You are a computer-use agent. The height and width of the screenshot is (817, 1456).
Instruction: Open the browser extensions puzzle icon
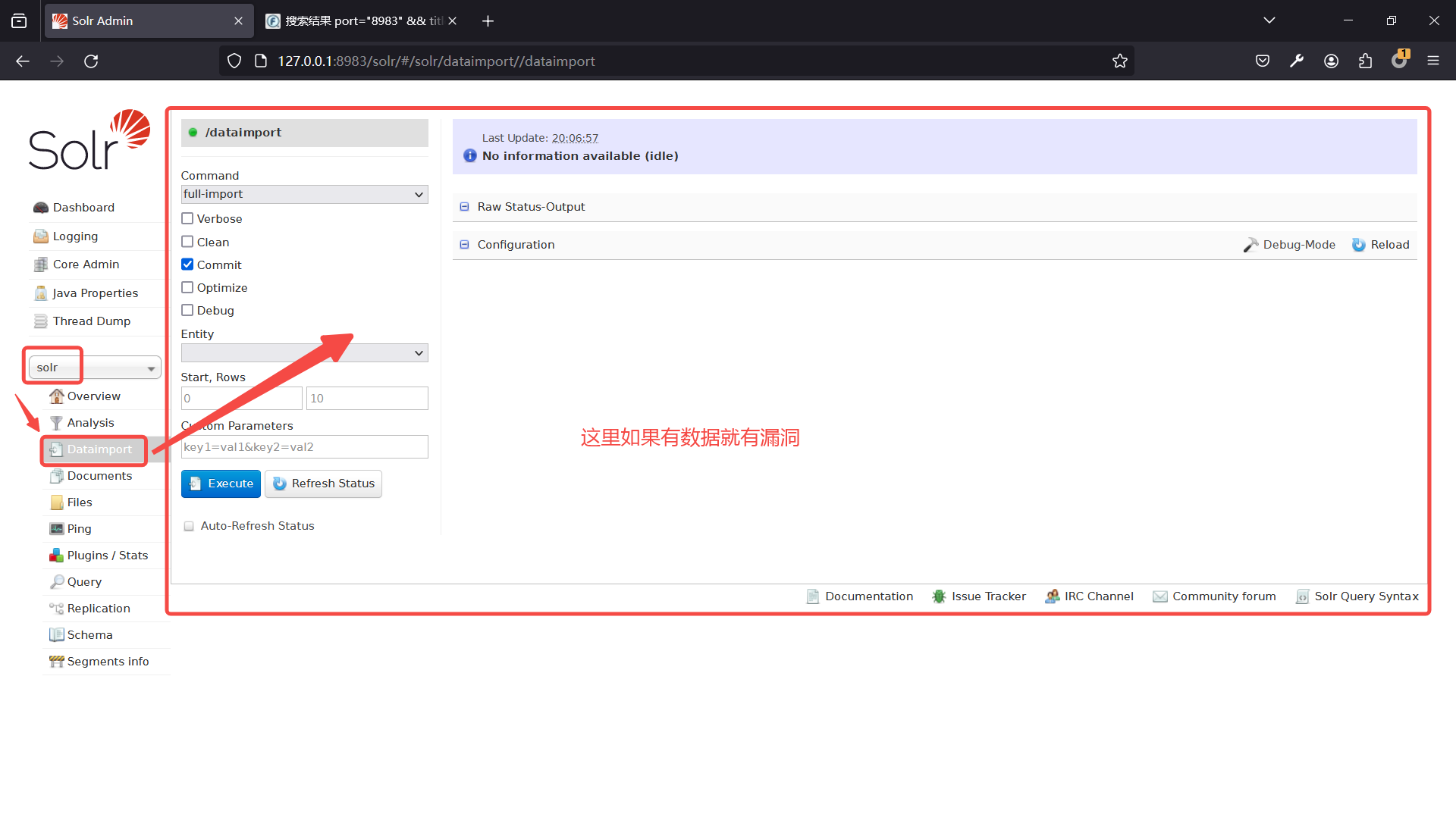(1365, 61)
